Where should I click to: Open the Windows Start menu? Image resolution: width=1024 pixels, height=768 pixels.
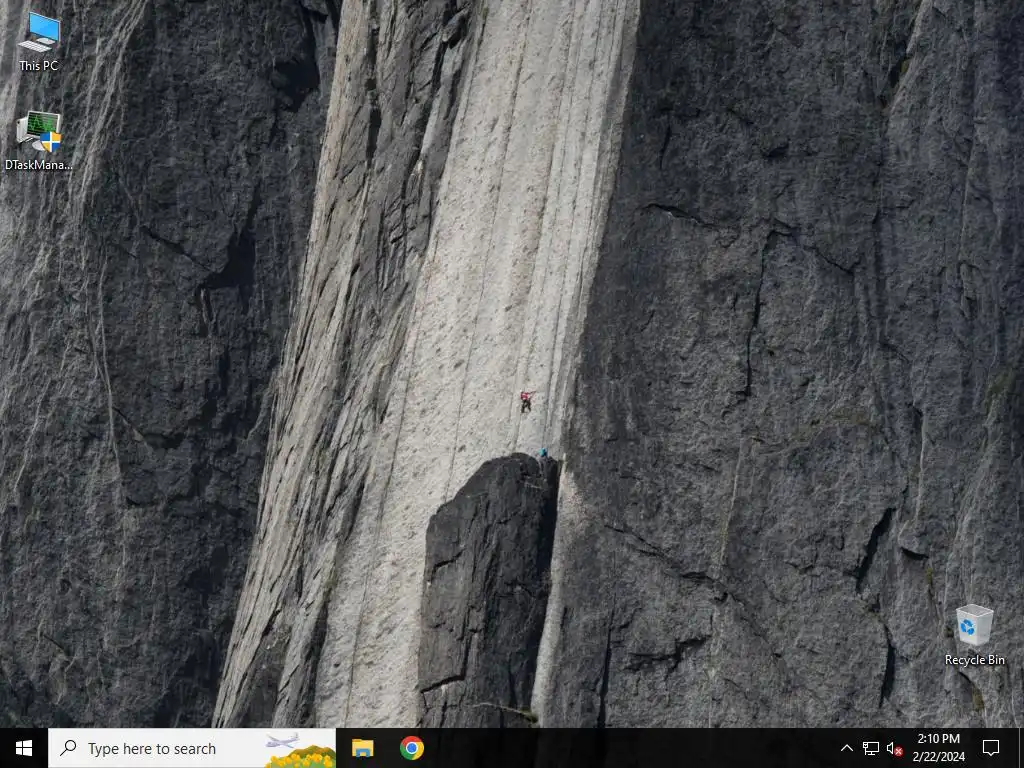point(24,748)
